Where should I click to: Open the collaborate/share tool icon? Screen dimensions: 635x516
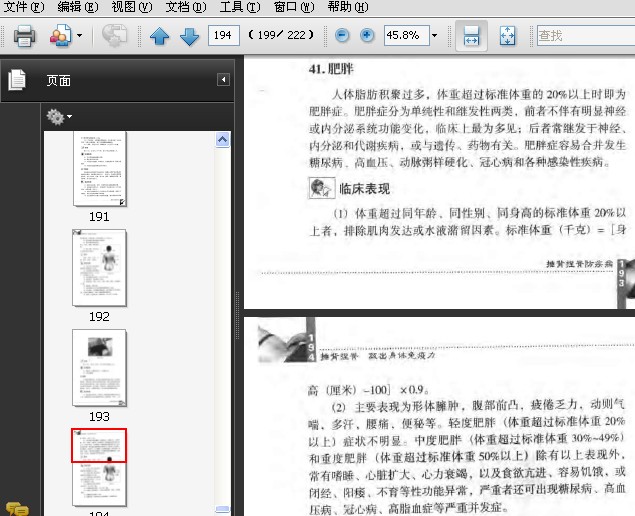point(59,36)
